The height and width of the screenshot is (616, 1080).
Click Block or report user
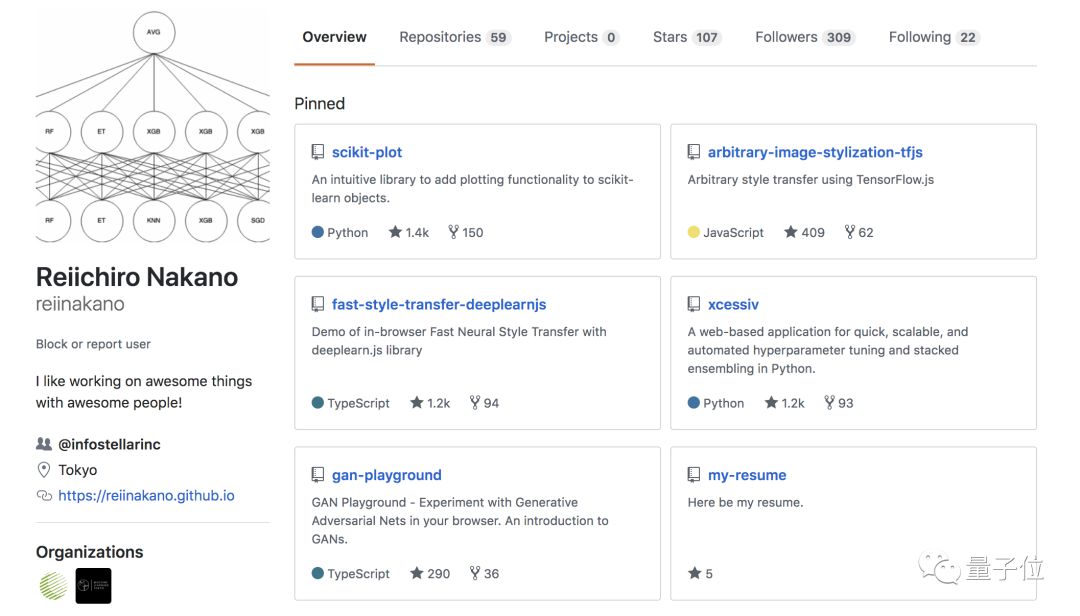tap(93, 344)
